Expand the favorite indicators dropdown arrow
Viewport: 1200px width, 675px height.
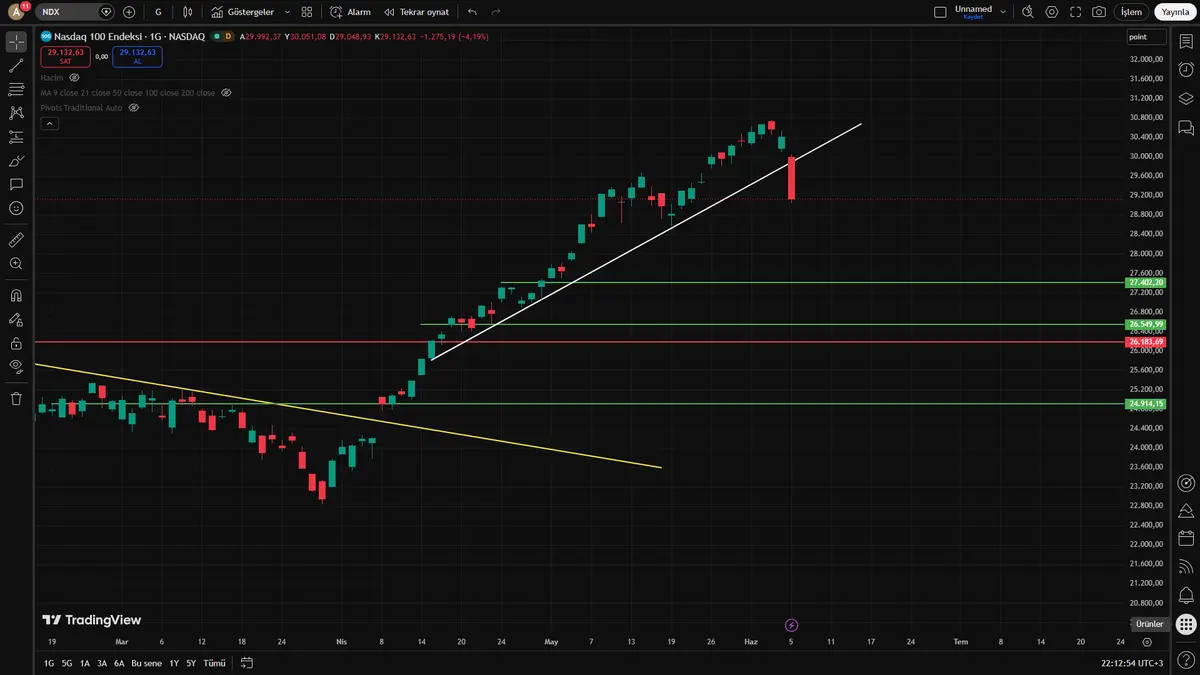point(287,12)
